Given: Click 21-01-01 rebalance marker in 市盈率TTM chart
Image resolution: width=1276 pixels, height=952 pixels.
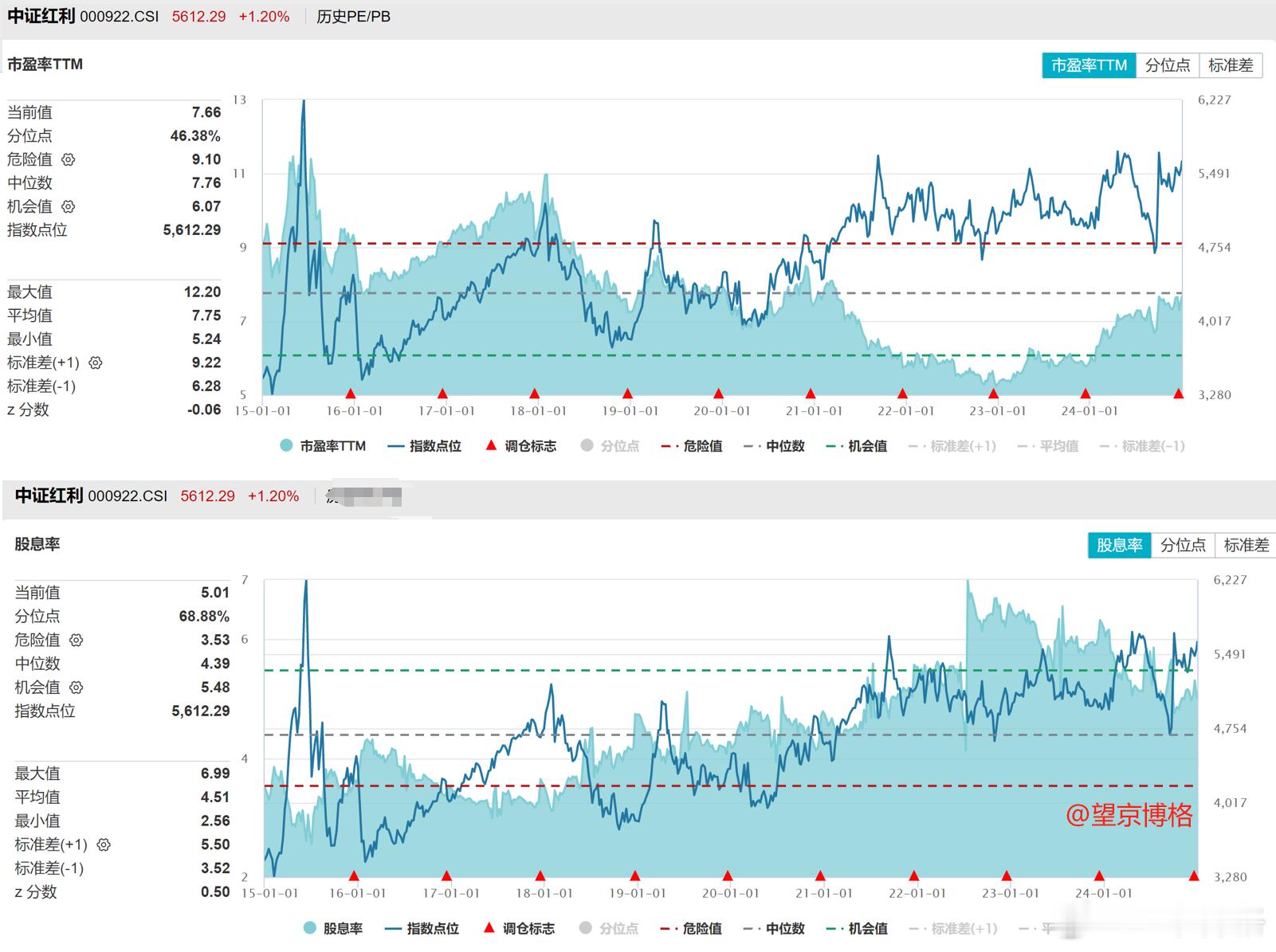Looking at the screenshot, I should pyautogui.click(x=811, y=394).
